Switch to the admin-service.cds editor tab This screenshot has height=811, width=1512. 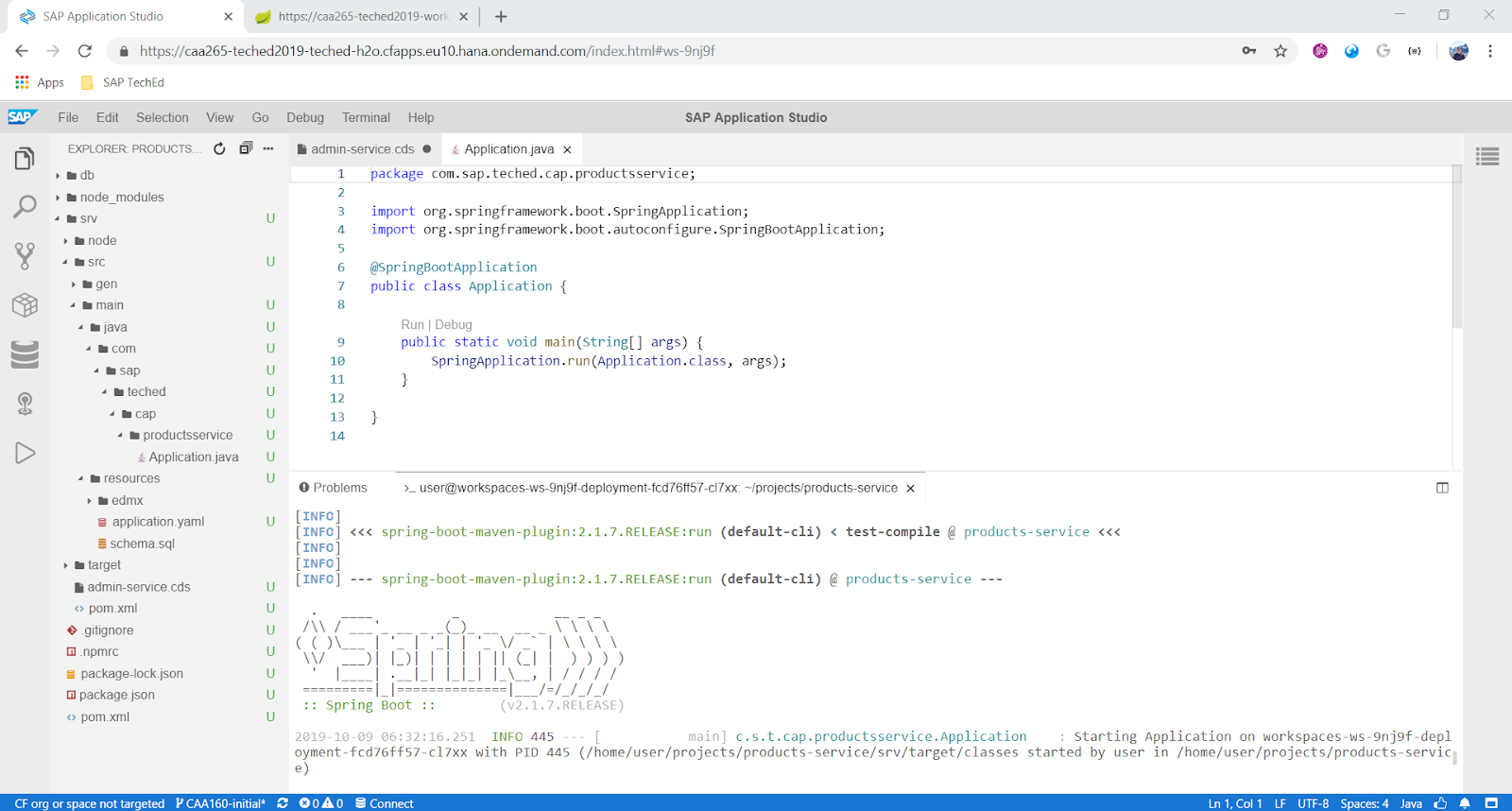[363, 149]
